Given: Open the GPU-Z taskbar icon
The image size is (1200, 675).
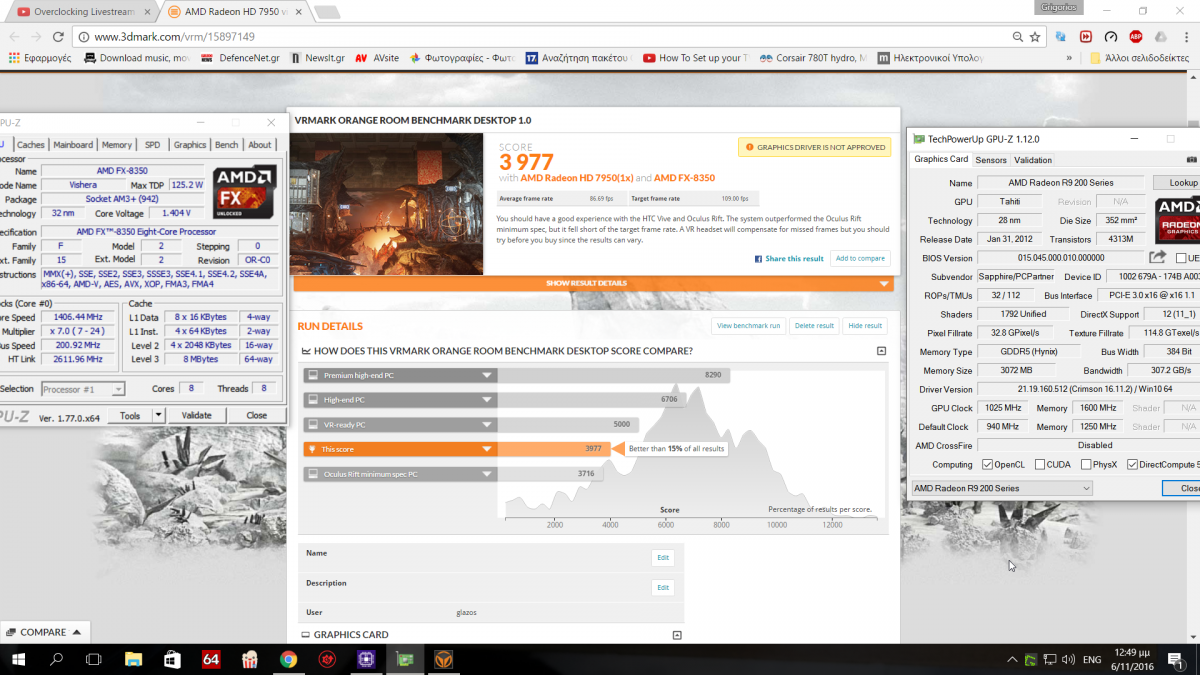Looking at the screenshot, I should (x=405, y=659).
